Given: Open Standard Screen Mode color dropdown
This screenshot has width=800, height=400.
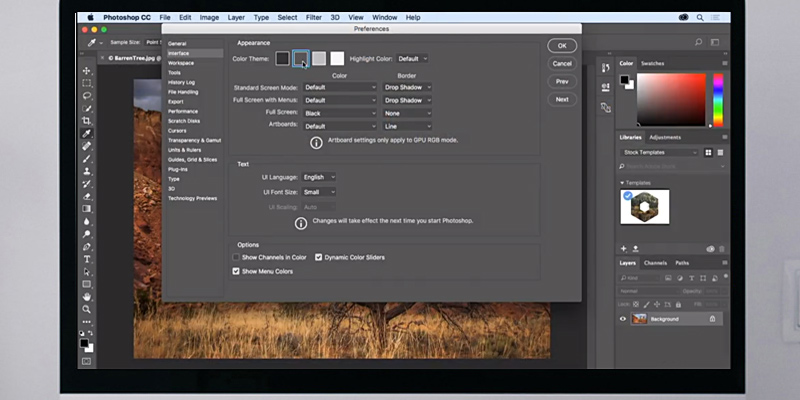Looking at the screenshot, I should click(340, 87).
